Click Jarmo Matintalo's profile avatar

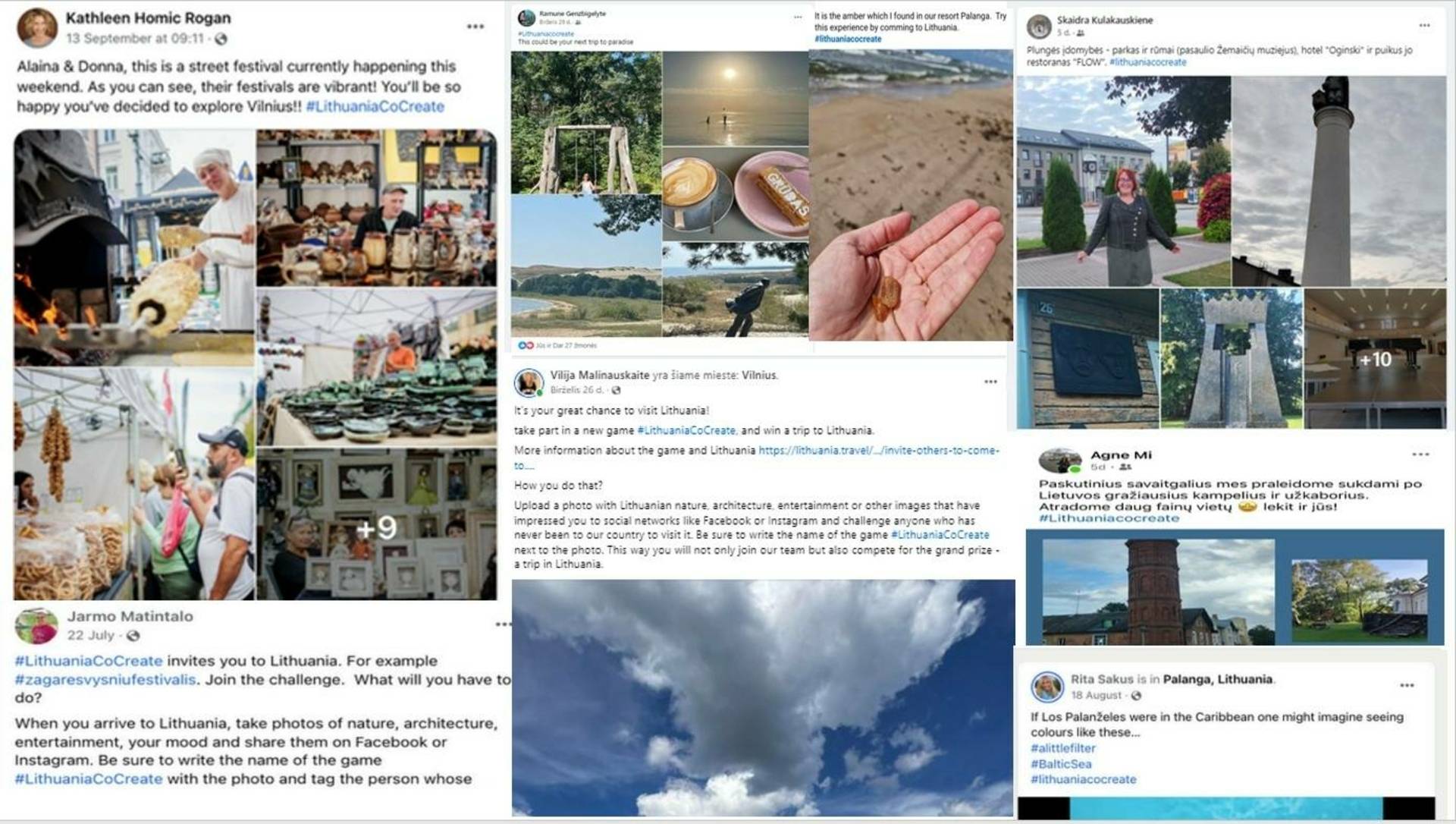[36, 626]
